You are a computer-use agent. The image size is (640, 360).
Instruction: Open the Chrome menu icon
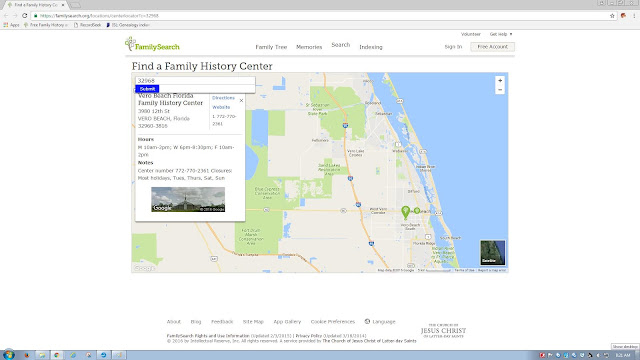click(x=634, y=16)
